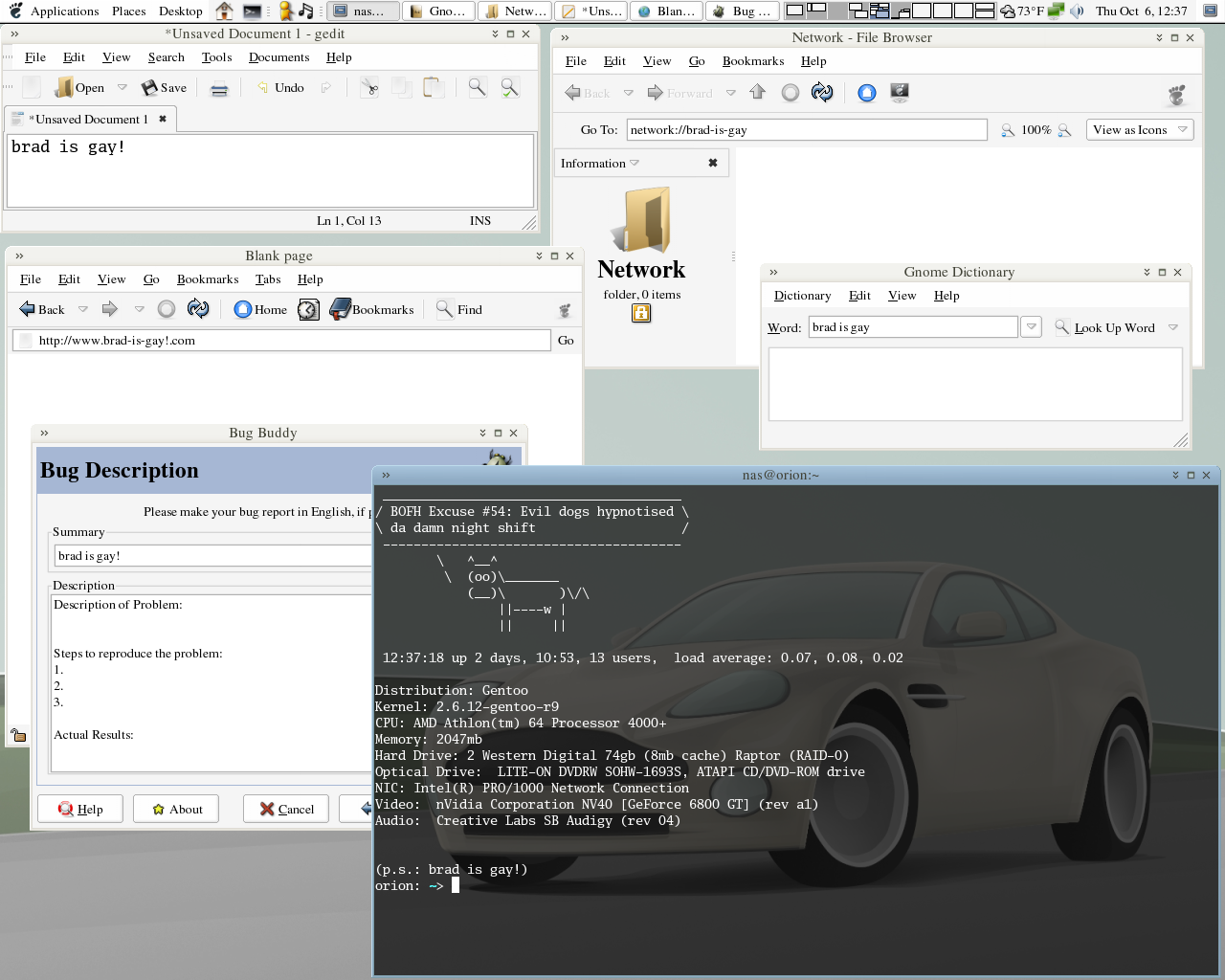Viewport: 1225px width, 980px height.
Task: Click the Redo arrow in gedit toolbar
Action: 326,87
